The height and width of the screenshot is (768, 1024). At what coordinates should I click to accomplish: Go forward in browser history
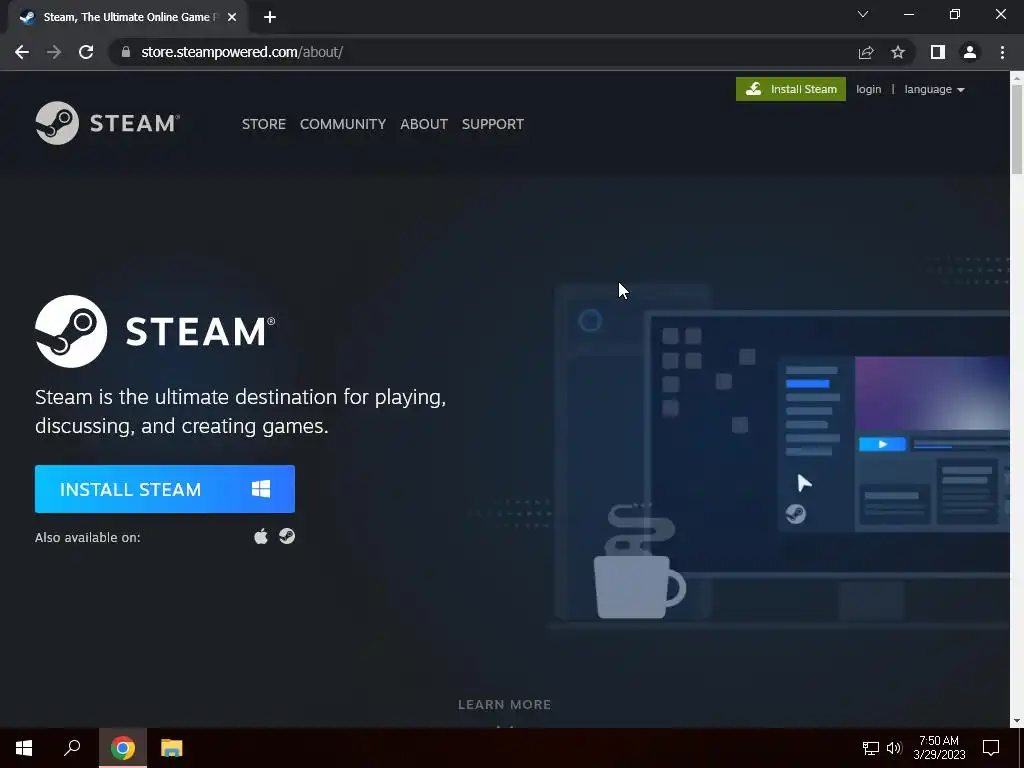[54, 52]
